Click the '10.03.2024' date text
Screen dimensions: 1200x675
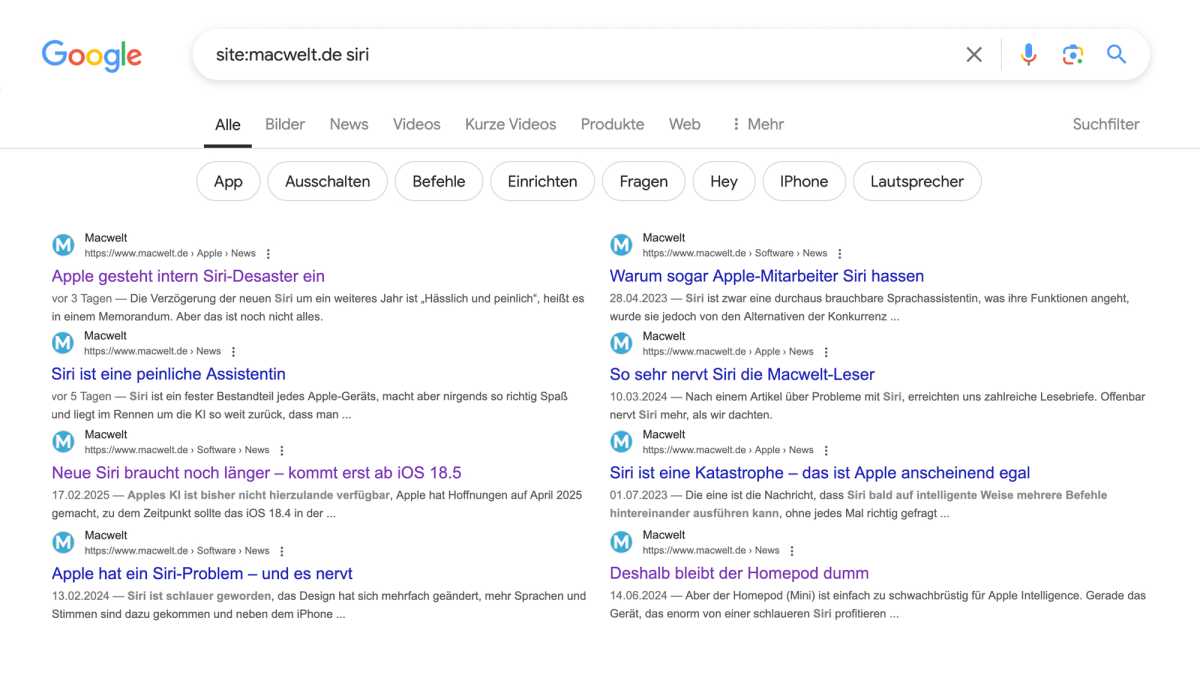click(638, 397)
